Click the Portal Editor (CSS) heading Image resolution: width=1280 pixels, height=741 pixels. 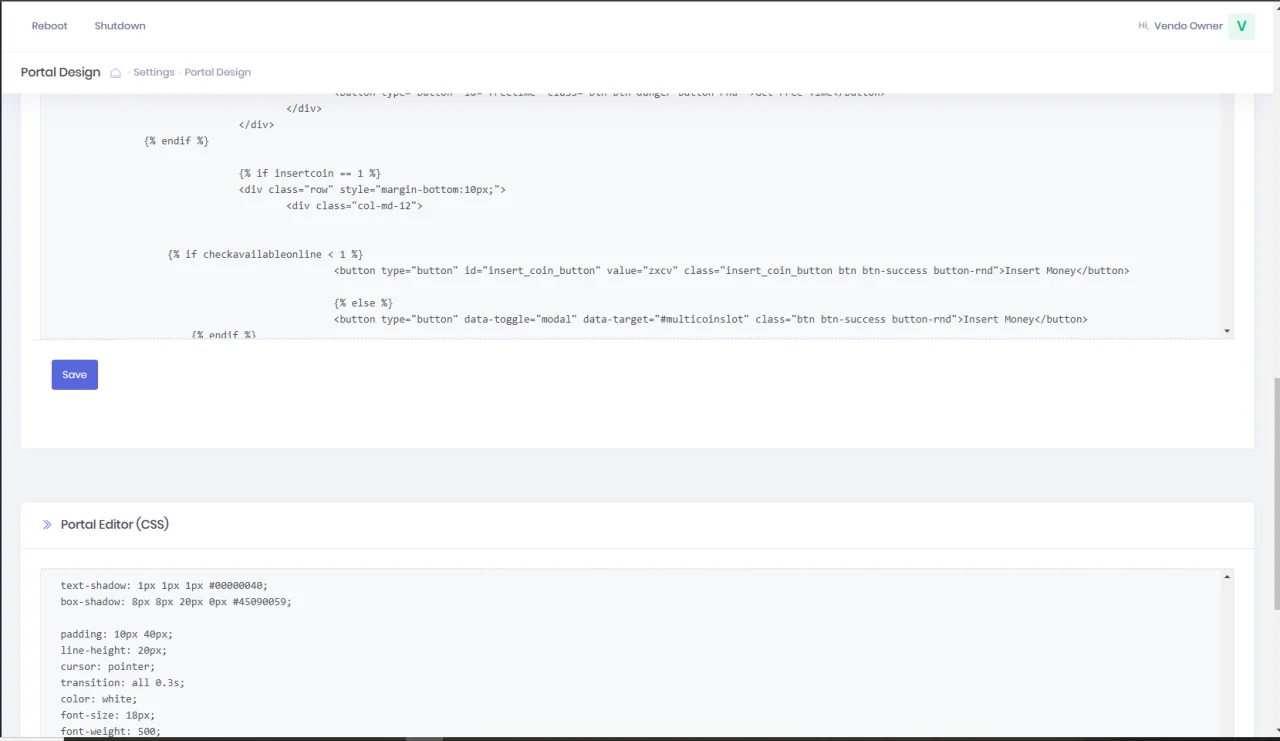pyautogui.click(x=115, y=525)
